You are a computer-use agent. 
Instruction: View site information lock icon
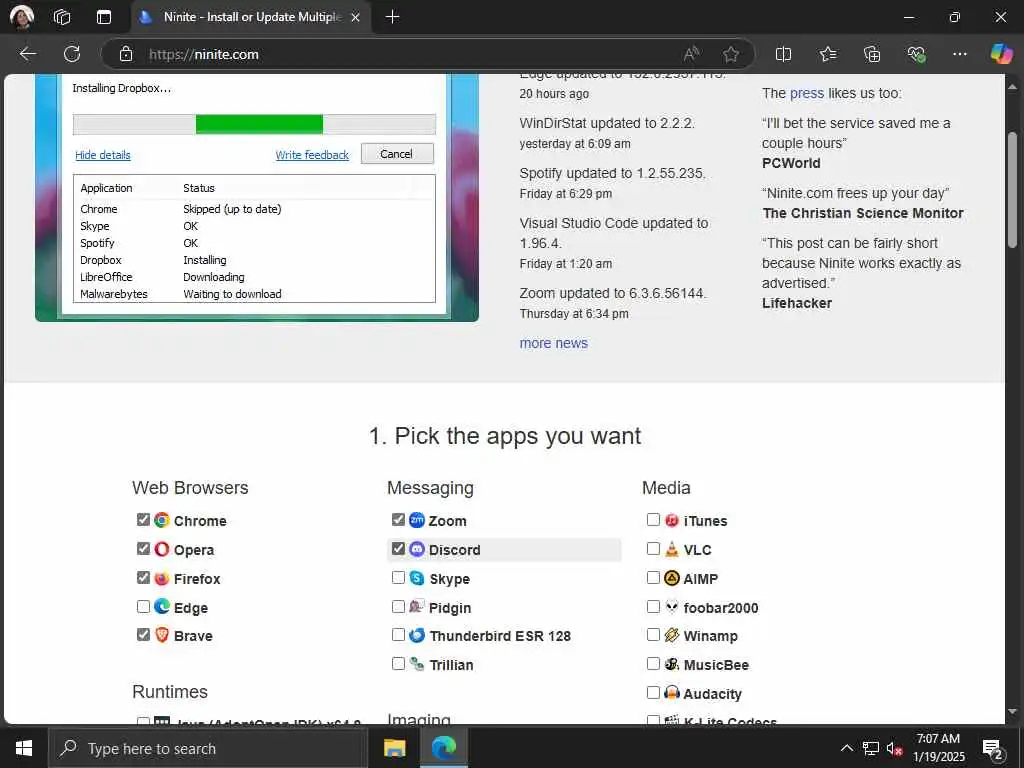(x=126, y=54)
